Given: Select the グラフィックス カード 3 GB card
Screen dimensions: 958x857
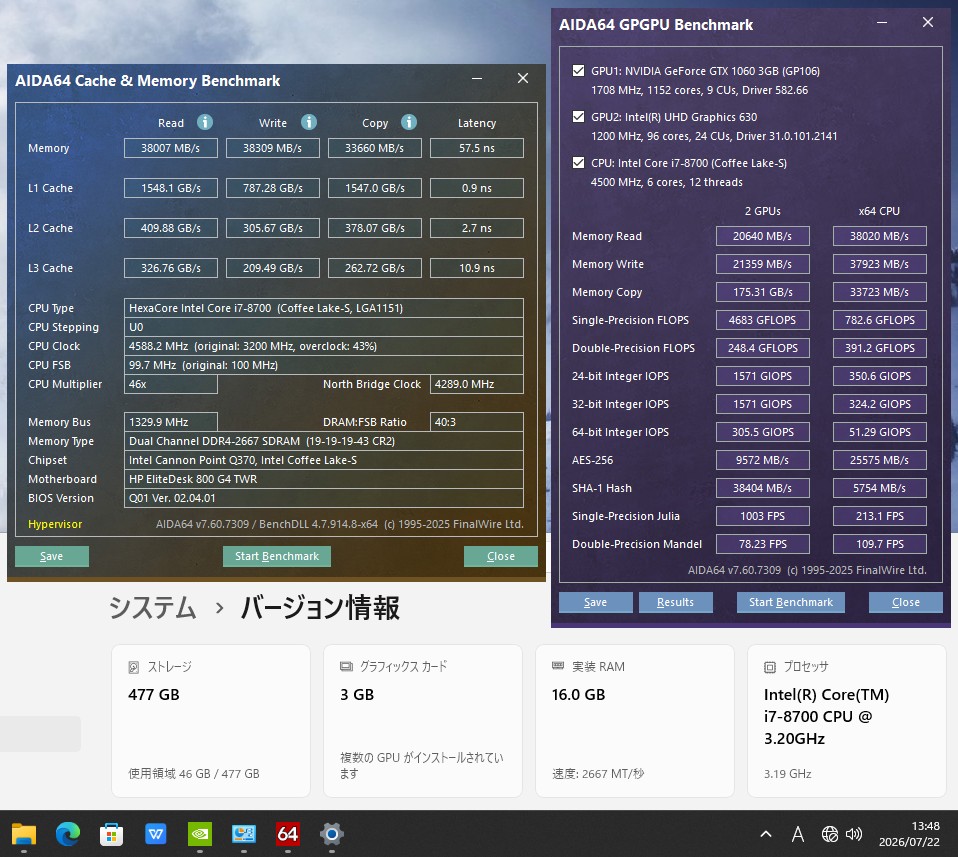Looking at the screenshot, I should click(x=423, y=721).
